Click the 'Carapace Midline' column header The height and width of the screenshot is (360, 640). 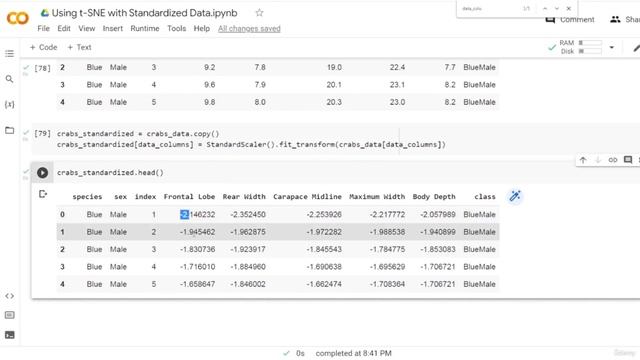[x=307, y=197]
